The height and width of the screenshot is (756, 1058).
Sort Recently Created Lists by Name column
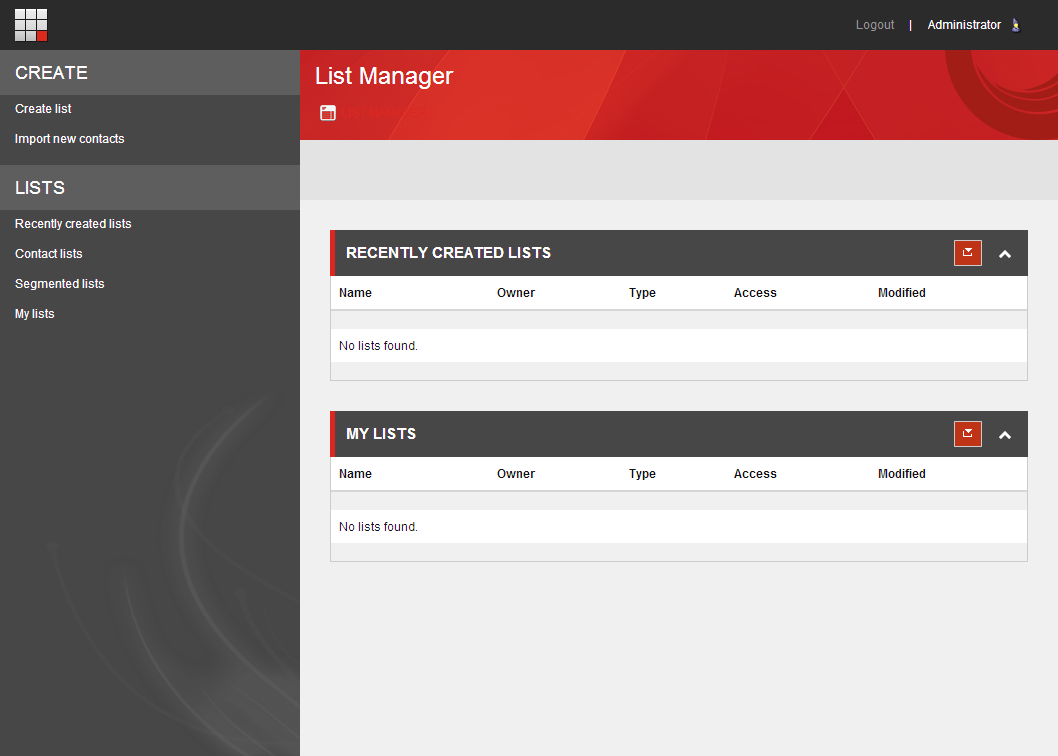tap(355, 293)
